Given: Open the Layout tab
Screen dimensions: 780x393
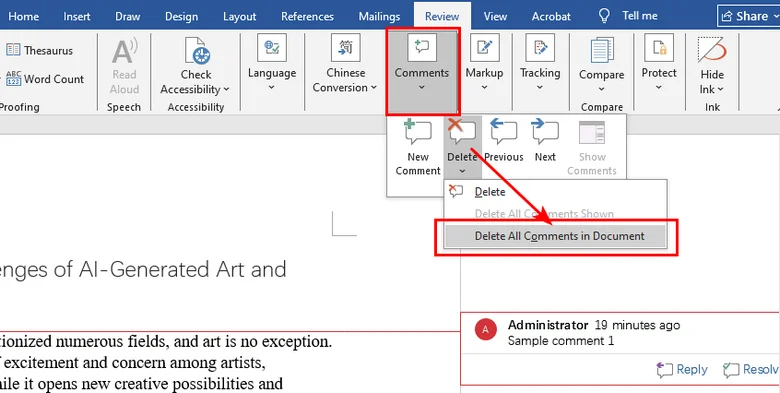Looking at the screenshot, I should [239, 16].
